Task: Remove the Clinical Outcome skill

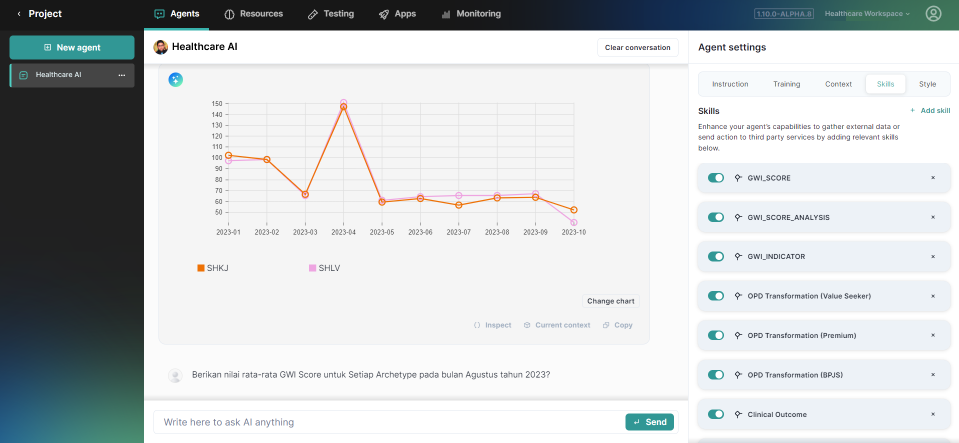Action: click(x=932, y=414)
